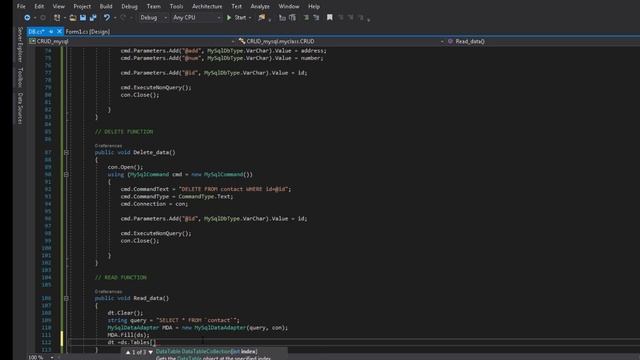This screenshot has width=640, height=360.
Task: Click the Redo arrow icon
Action: click(123, 18)
